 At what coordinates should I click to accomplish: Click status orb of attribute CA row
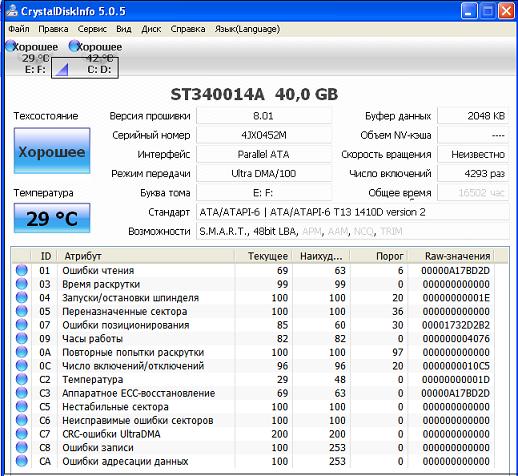[x=22, y=461]
